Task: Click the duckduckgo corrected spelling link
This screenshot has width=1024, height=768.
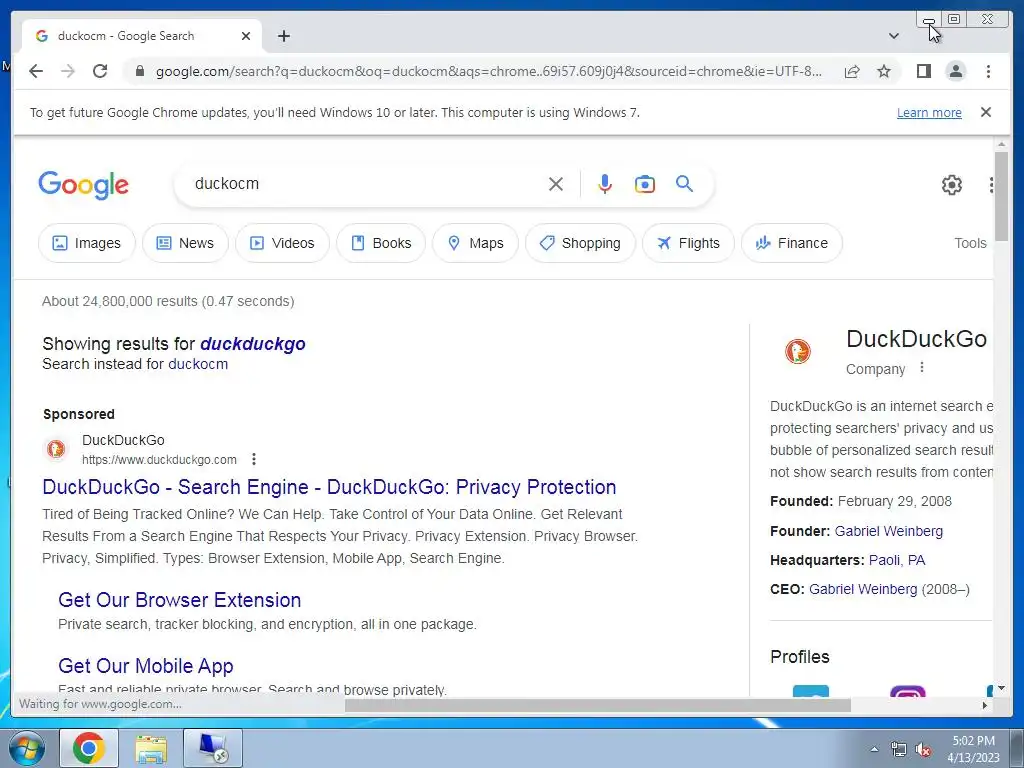Action: [253, 344]
